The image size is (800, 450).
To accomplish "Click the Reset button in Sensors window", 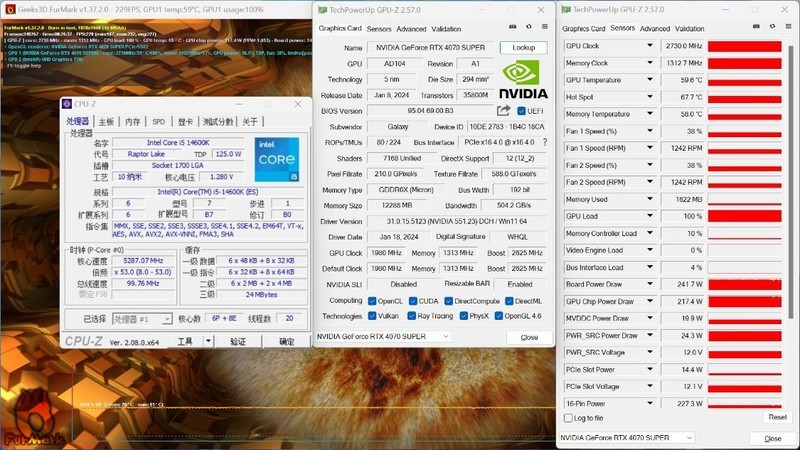I will tap(776, 417).
